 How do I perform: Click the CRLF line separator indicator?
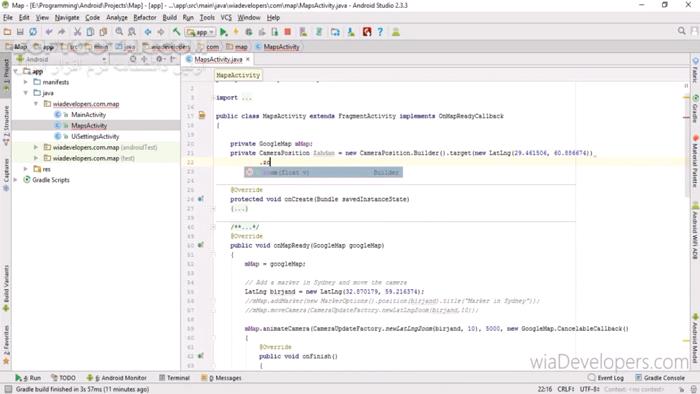tap(566, 389)
